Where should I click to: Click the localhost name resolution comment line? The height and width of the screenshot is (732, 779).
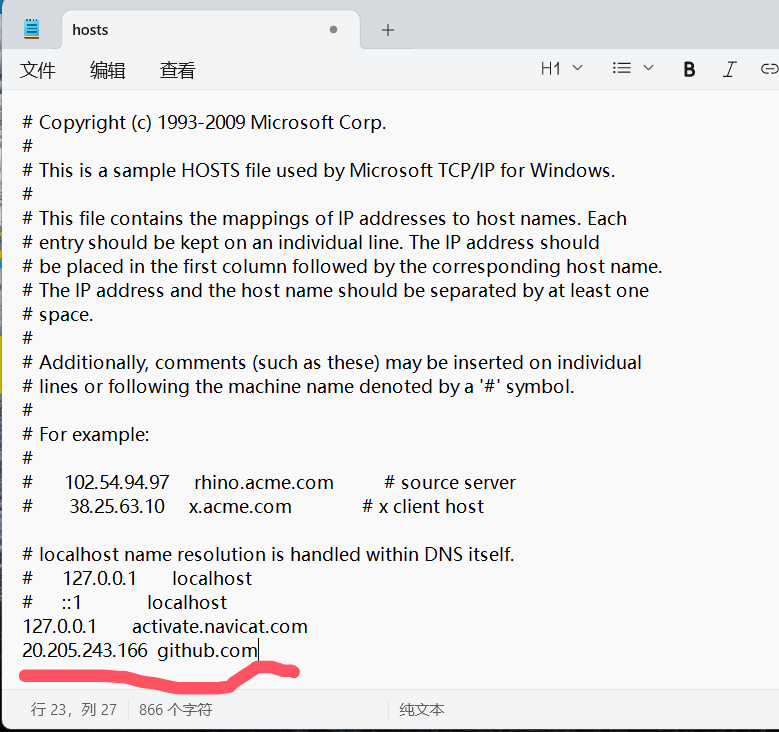(268, 554)
